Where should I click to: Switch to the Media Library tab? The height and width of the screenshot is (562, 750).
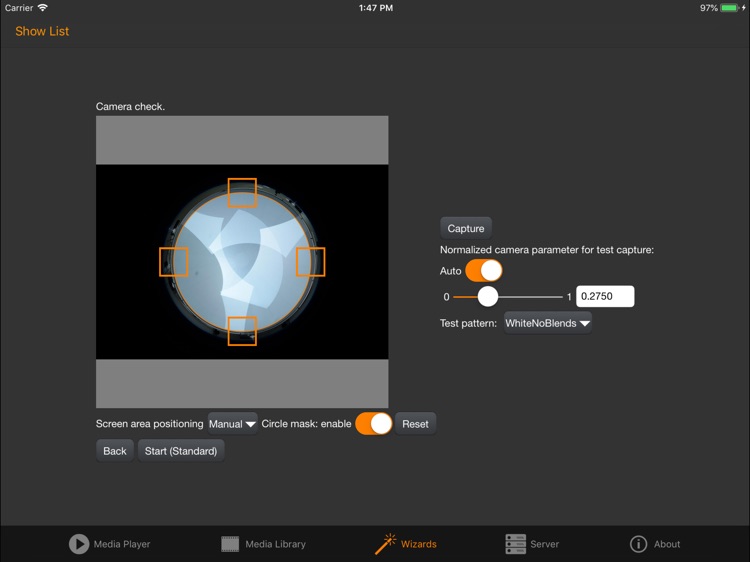[263, 544]
